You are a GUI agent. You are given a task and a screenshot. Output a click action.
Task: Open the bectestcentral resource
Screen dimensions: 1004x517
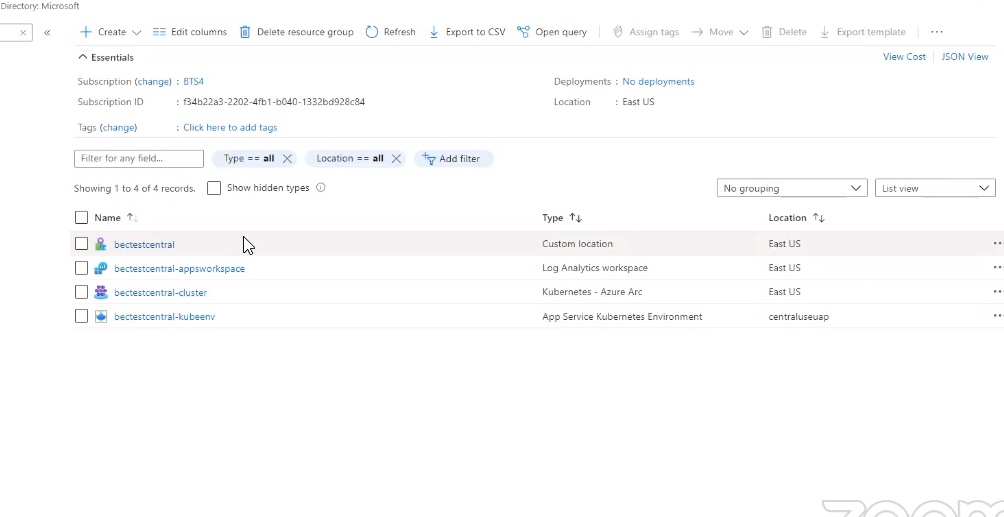coord(144,245)
